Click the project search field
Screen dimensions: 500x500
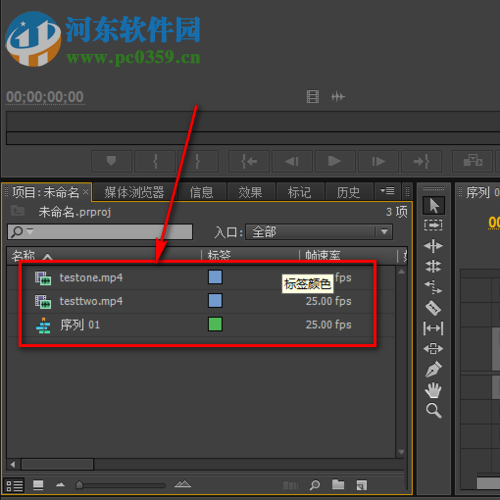tap(100, 232)
